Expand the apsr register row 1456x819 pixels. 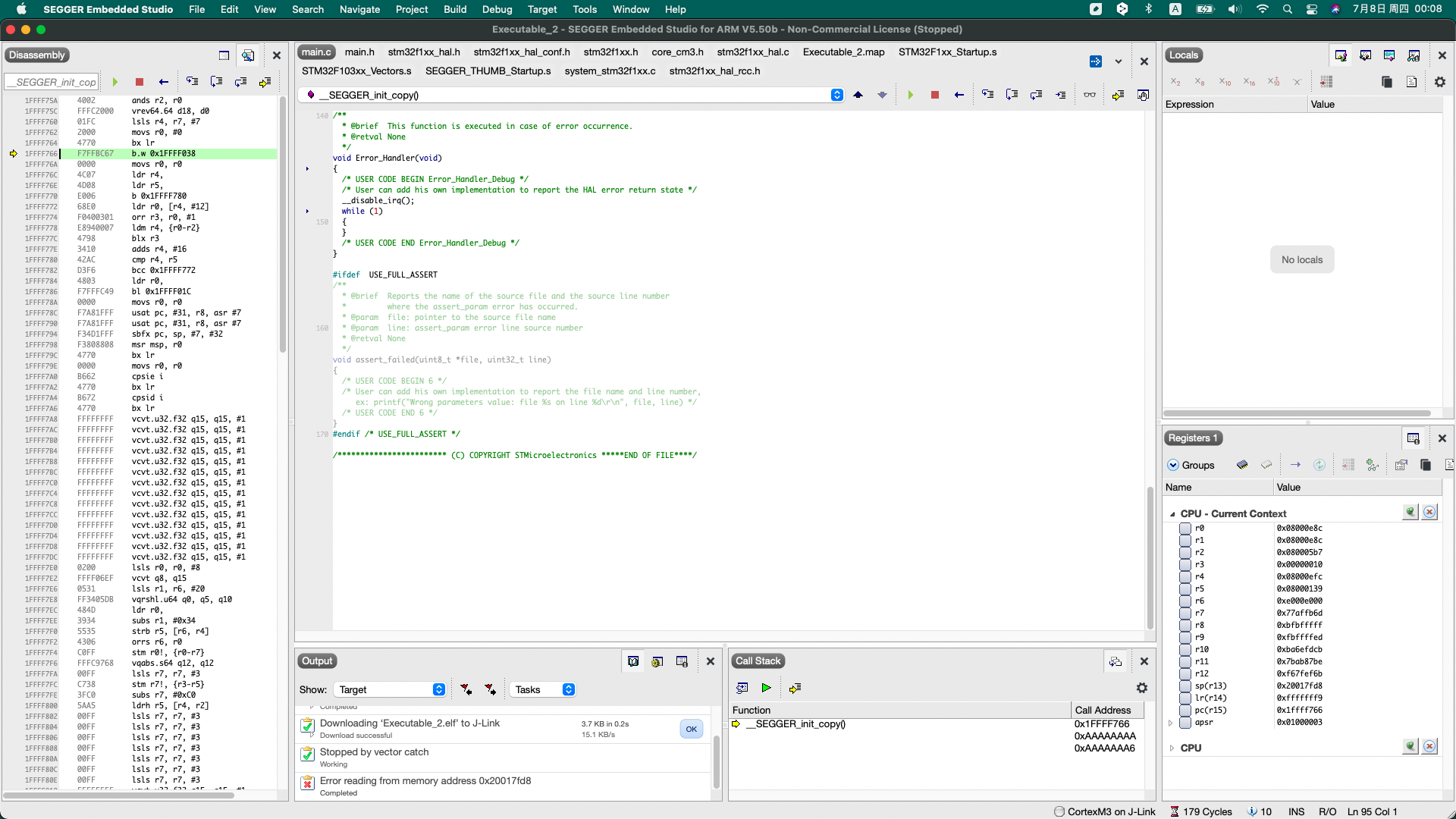point(1172,723)
